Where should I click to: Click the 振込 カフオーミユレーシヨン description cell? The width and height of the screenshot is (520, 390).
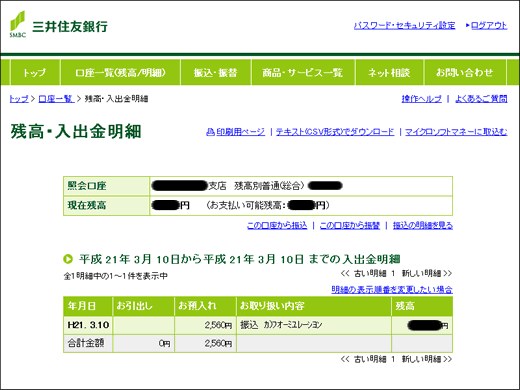pos(314,325)
